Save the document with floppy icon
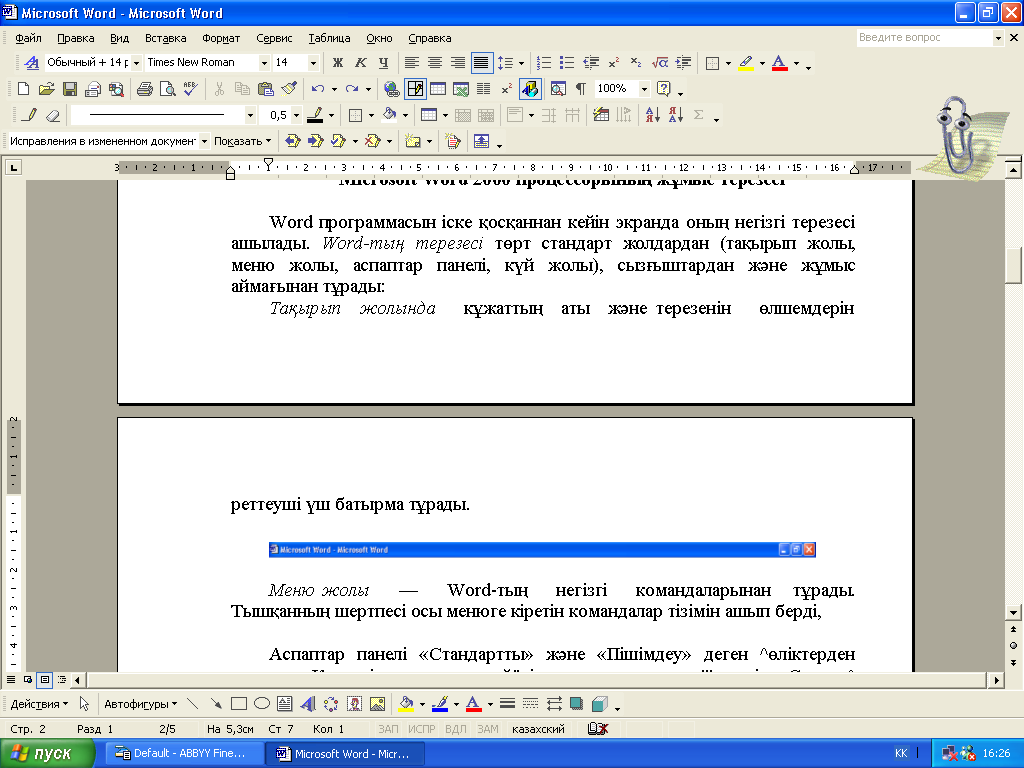Image resolution: width=1024 pixels, height=768 pixels. coord(69,89)
